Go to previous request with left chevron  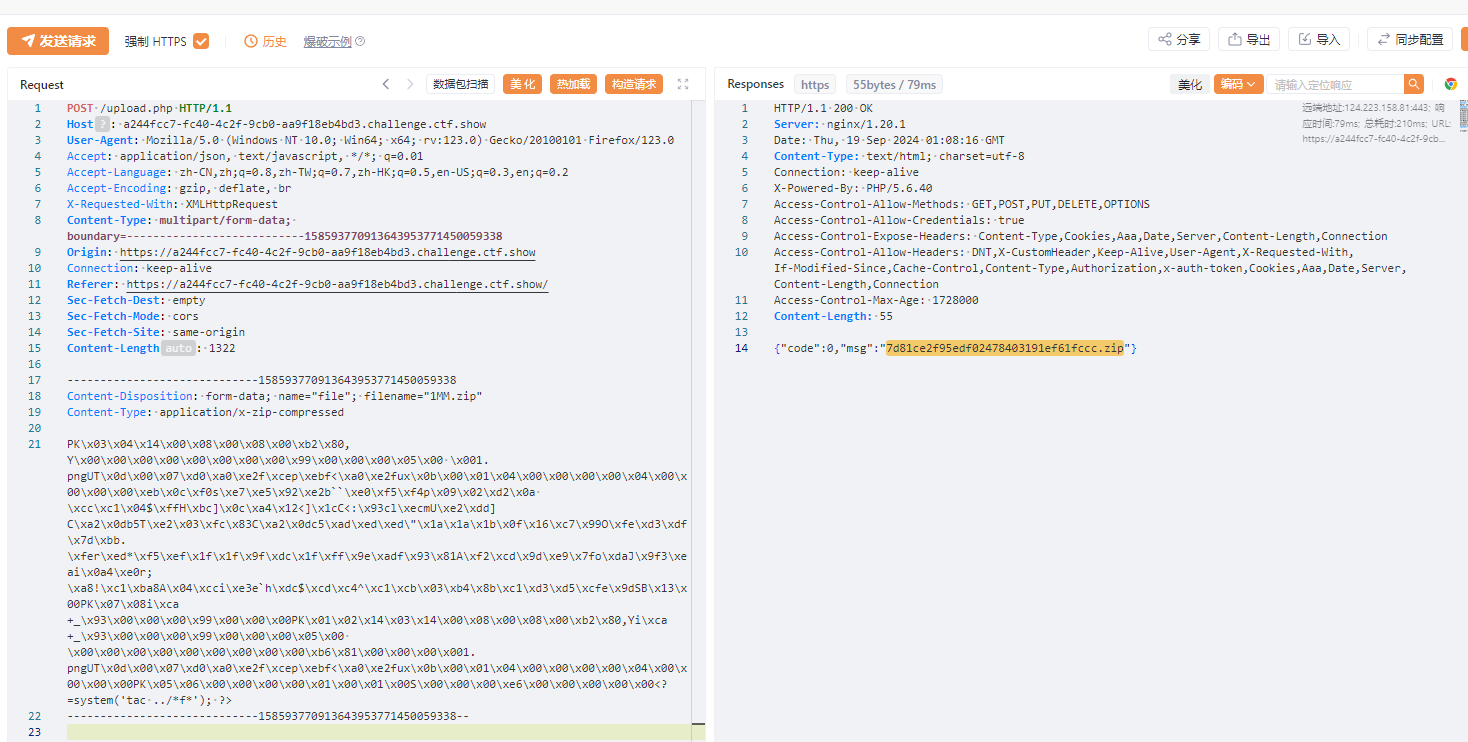point(386,84)
